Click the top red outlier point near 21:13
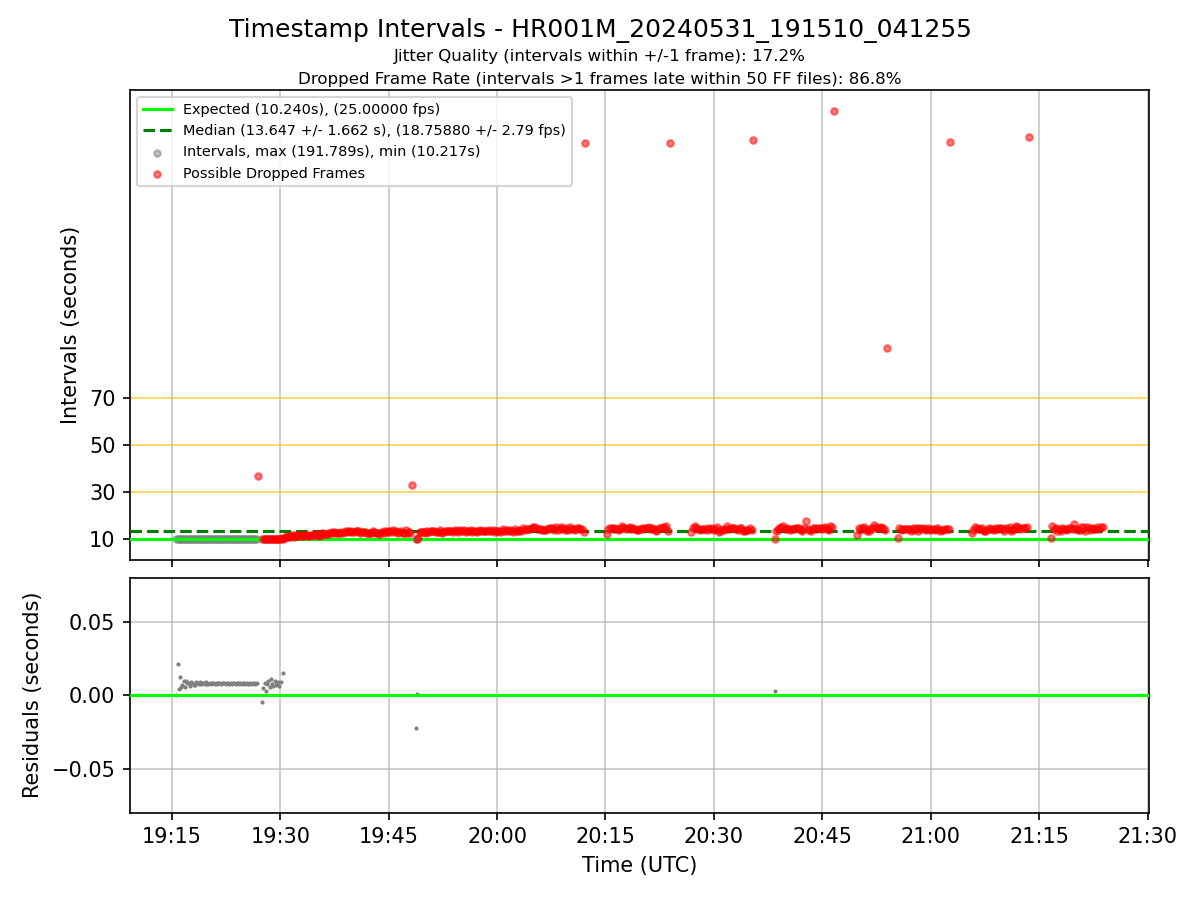Image resolution: width=1200 pixels, height=900 pixels. [1029, 137]
